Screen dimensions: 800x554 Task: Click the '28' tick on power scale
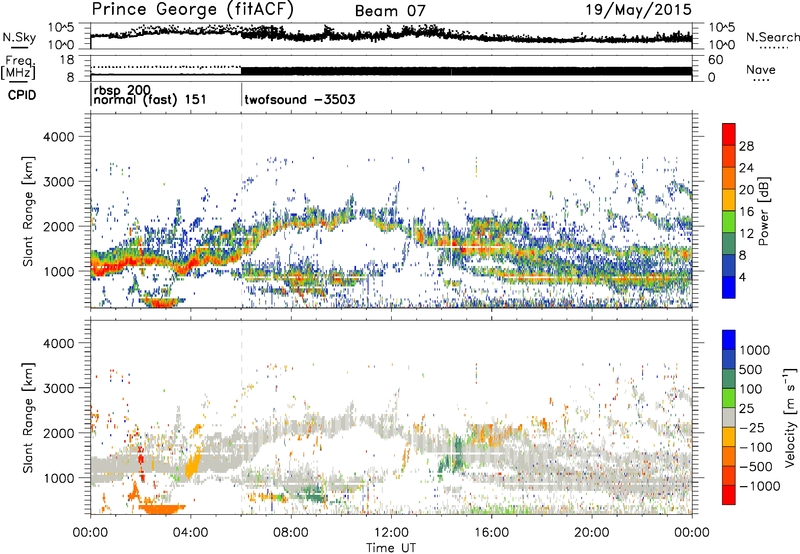pyautogui.click(x=746, y=146)
